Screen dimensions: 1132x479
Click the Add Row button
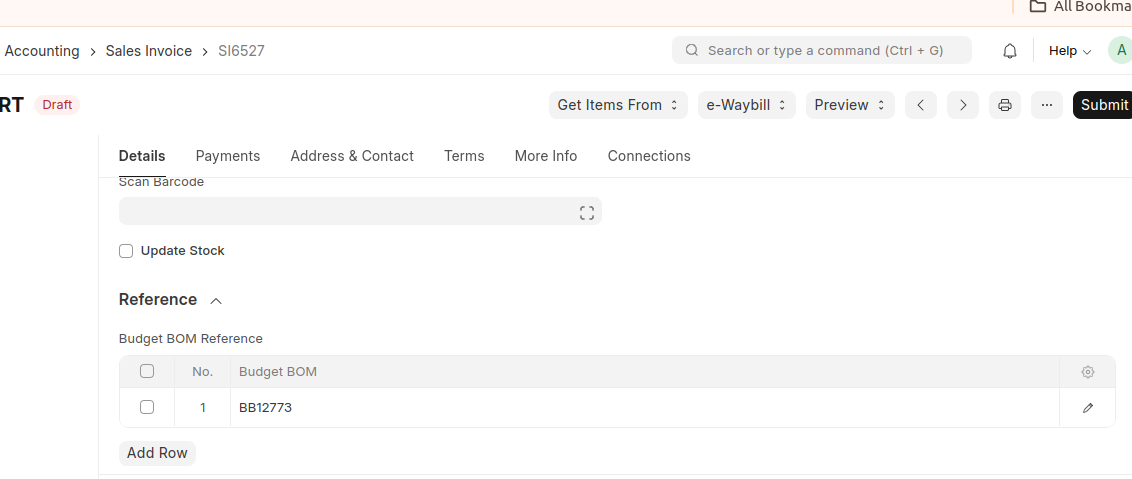point(157,453)
